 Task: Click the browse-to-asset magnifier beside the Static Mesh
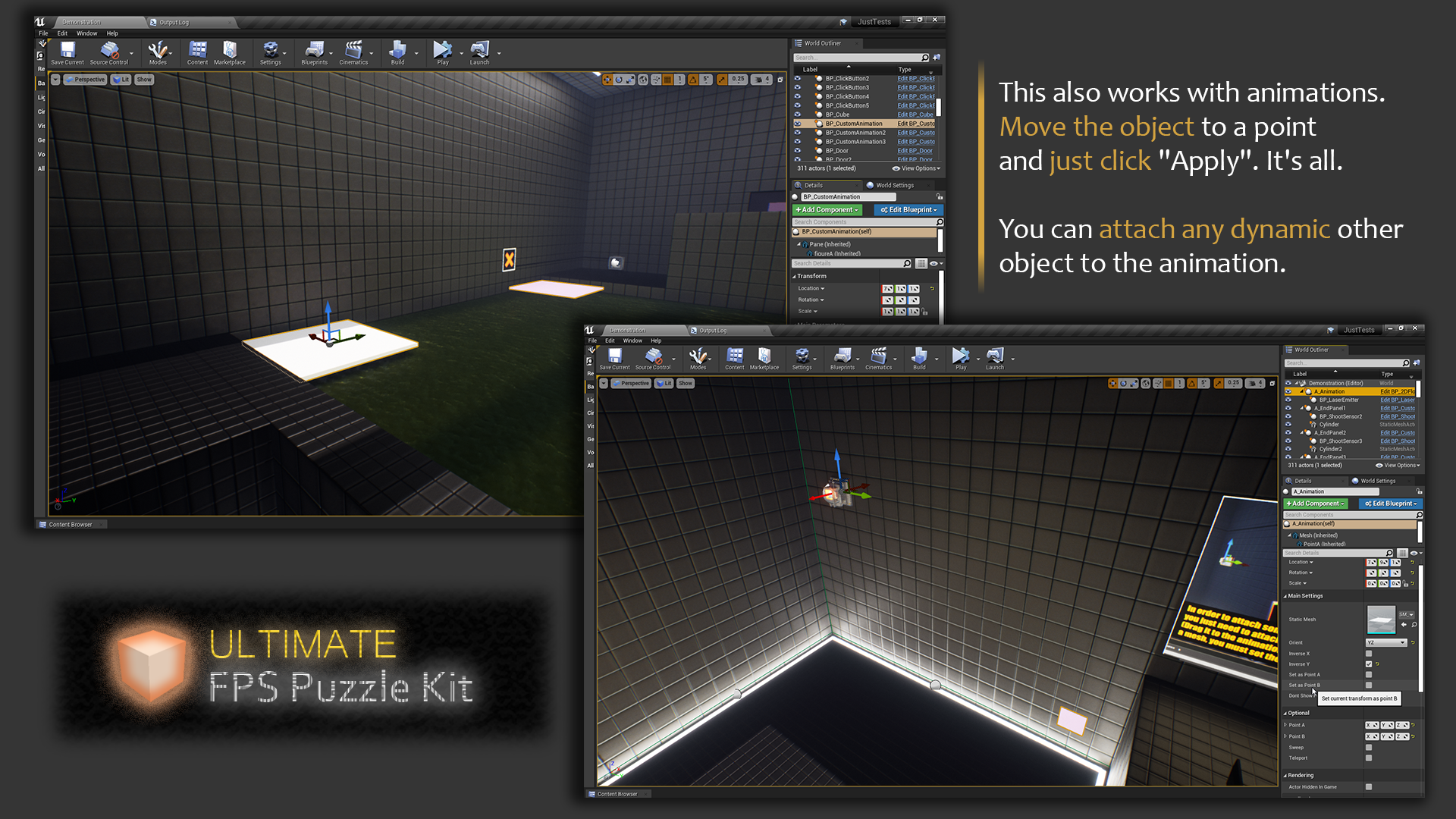(1414, 625)
